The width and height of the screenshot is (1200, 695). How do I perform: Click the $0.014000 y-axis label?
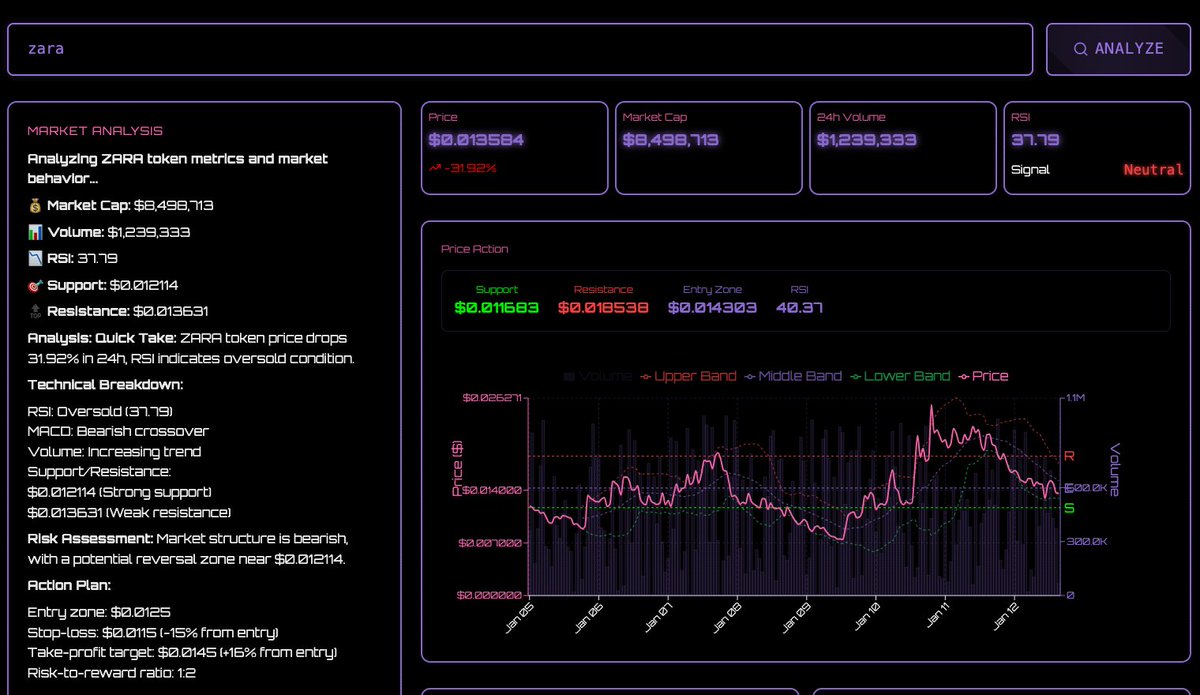click(x=492, y=490)
